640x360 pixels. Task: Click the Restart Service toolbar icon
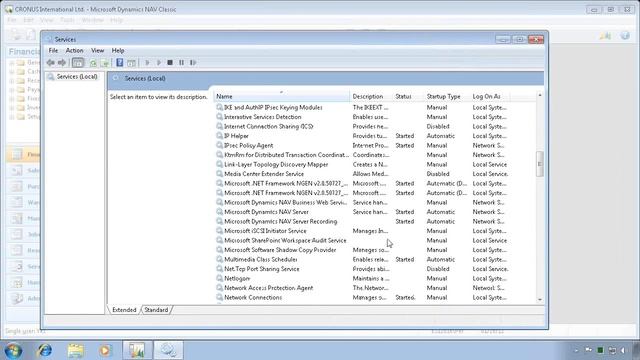pyautogui.click(x=193, y=62)
